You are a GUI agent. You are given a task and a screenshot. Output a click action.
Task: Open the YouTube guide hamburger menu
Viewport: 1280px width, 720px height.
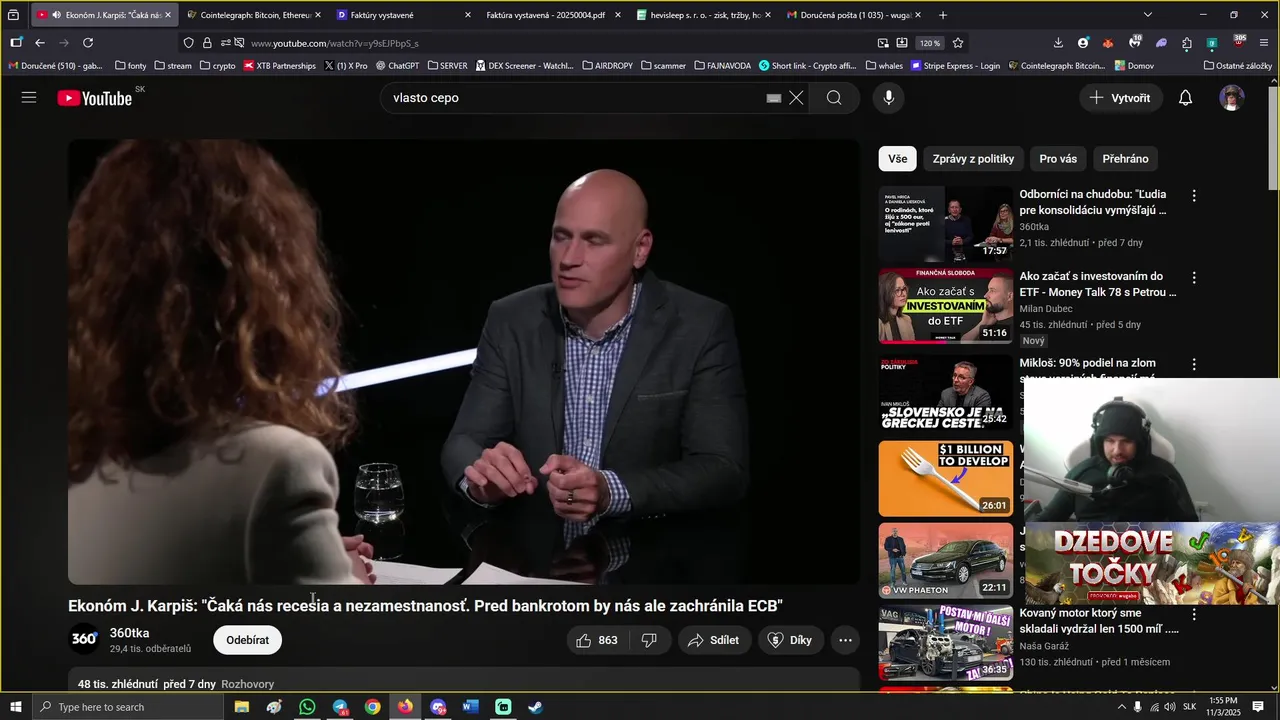pyautogui.click(x=29, y=98)
